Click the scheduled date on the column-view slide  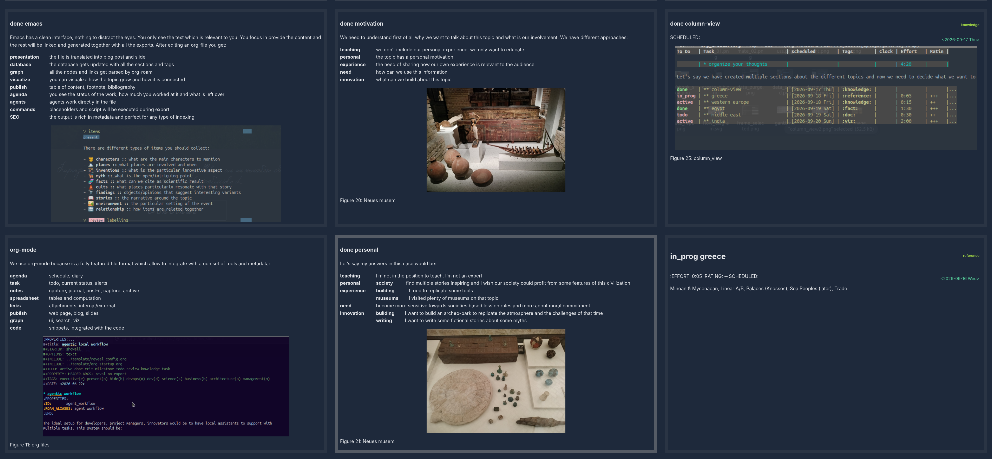click(x=960, y=39)
